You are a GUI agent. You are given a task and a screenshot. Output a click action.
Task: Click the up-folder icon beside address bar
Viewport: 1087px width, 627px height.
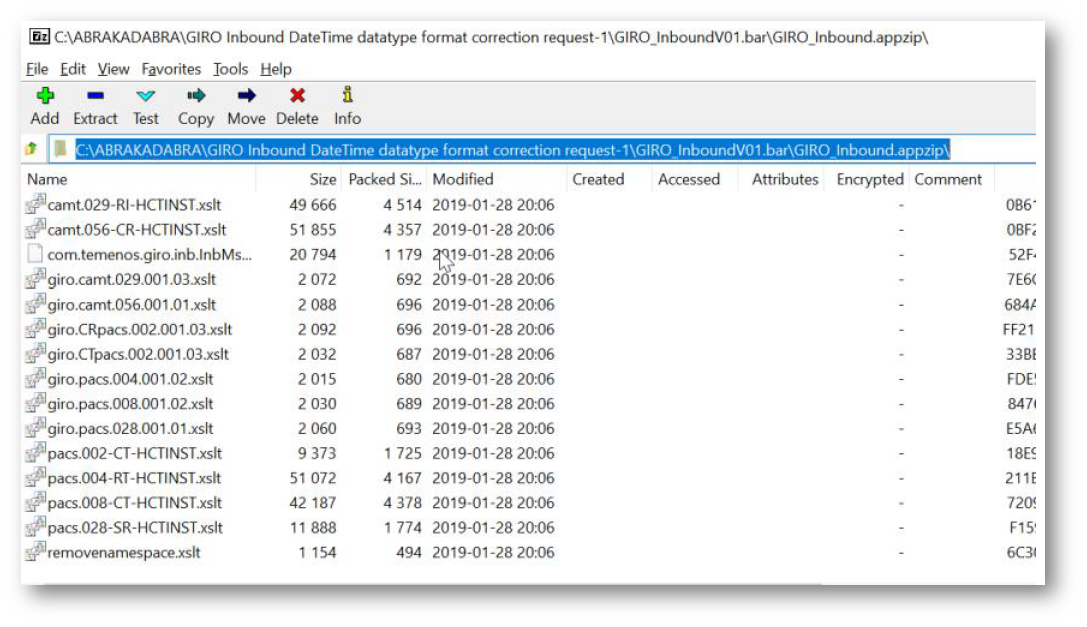[x=31, y=149]
